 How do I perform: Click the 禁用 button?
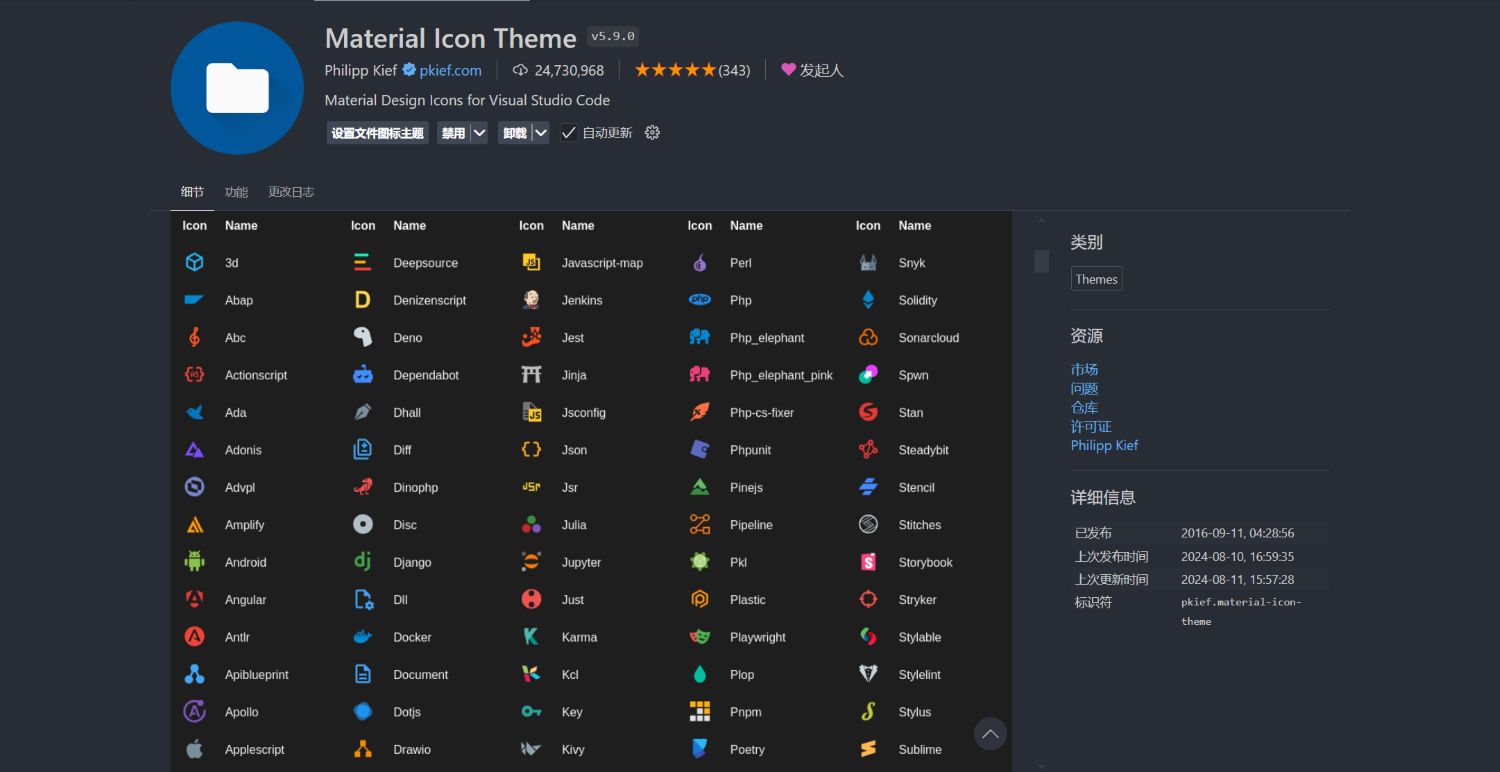click(x=453, y=133)
